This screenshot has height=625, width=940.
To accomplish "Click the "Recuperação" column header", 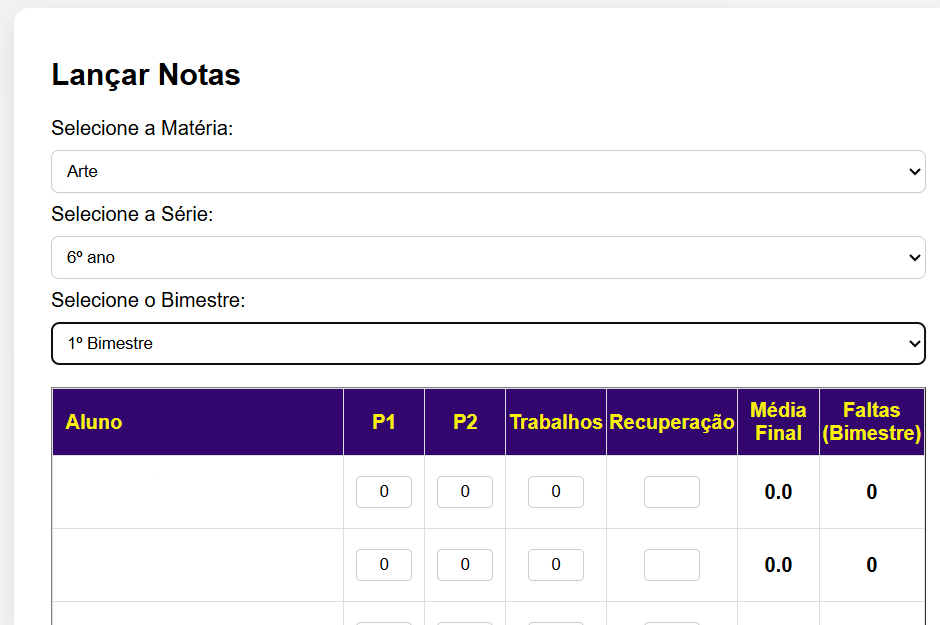I will 671,421.
